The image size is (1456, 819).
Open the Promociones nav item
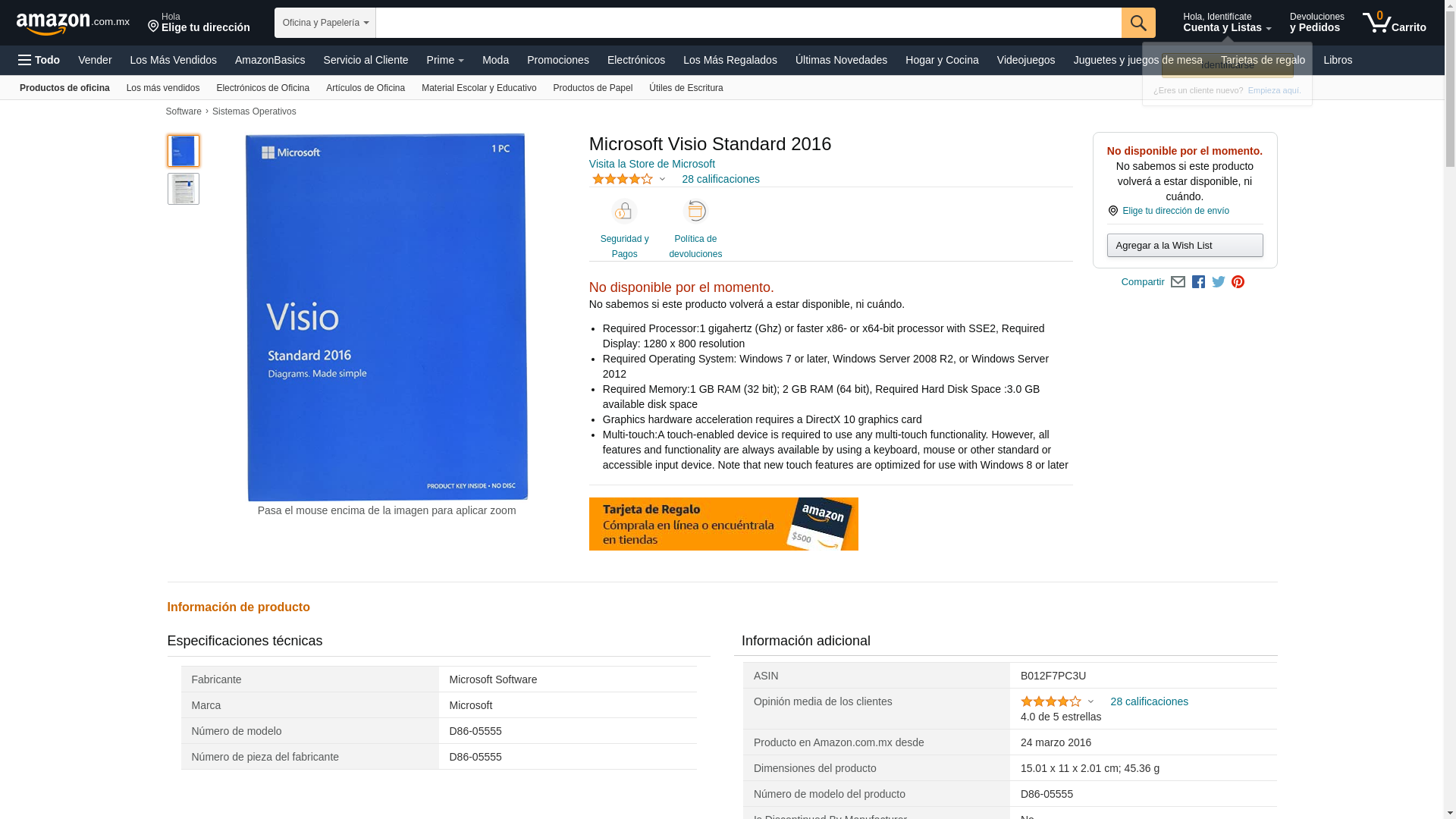tap(557, 60)
